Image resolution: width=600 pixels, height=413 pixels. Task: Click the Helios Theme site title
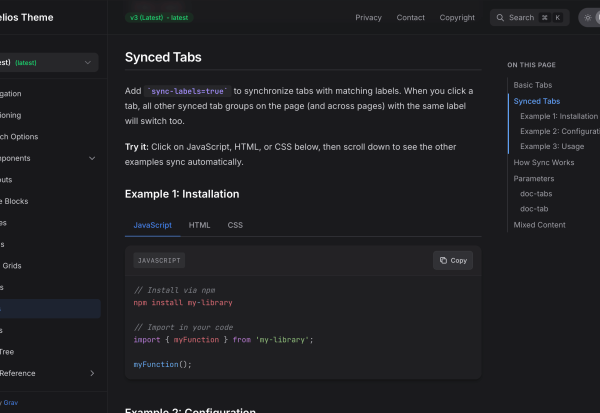click(26, 18)
